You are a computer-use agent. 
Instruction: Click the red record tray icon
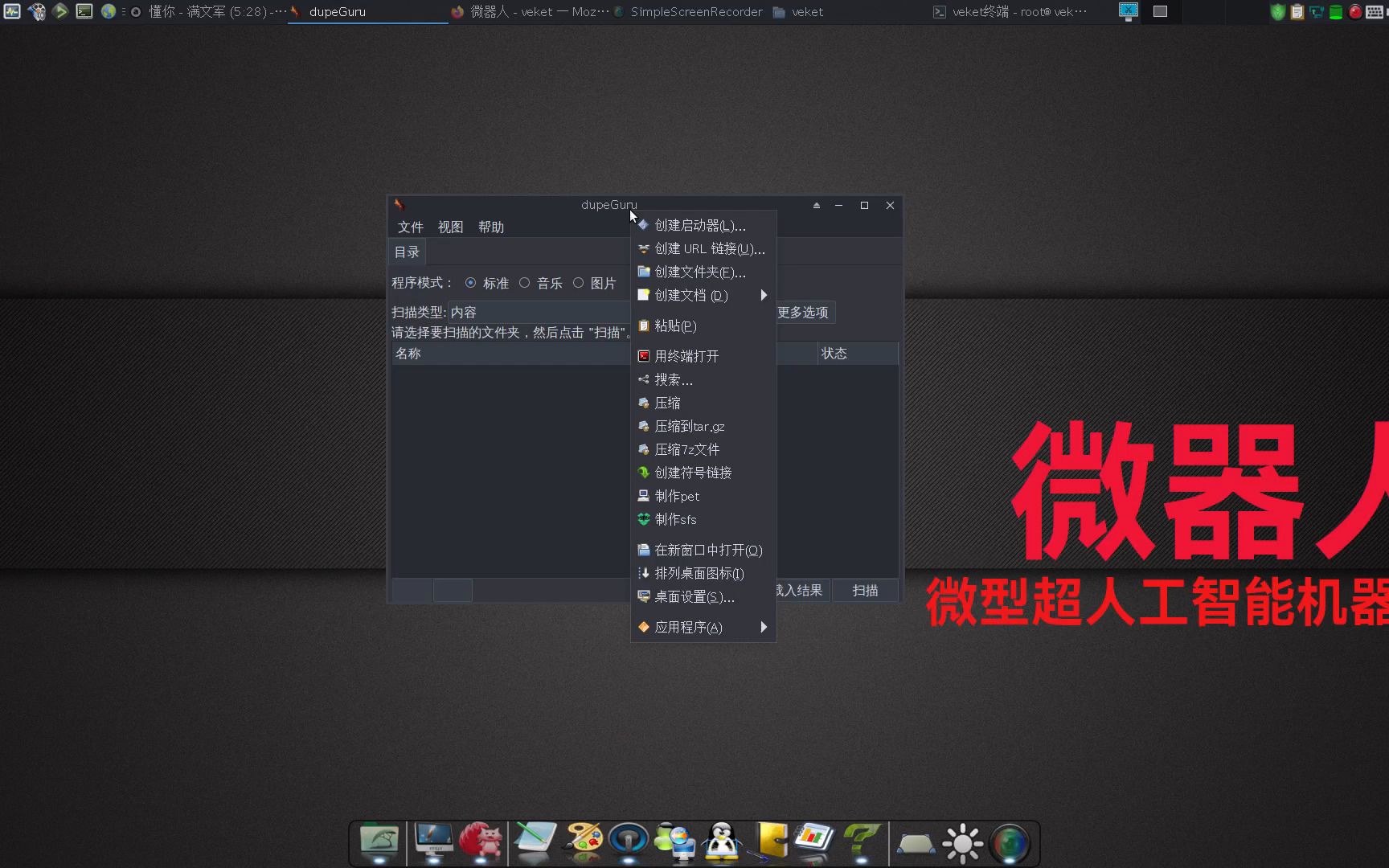point(1354,12)
